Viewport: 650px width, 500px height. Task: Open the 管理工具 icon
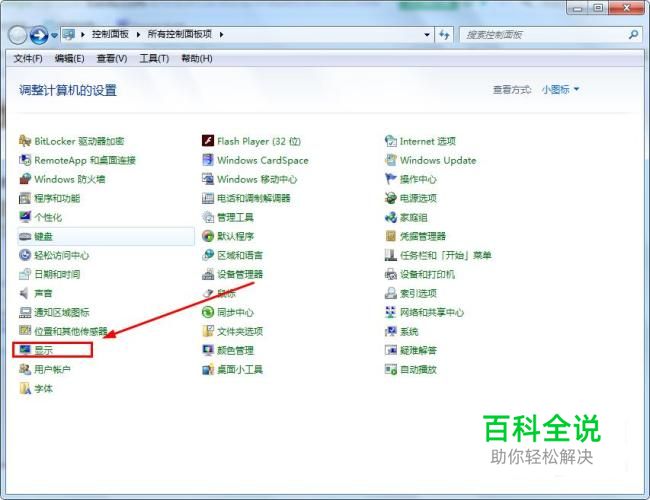[x=208, y=217]
